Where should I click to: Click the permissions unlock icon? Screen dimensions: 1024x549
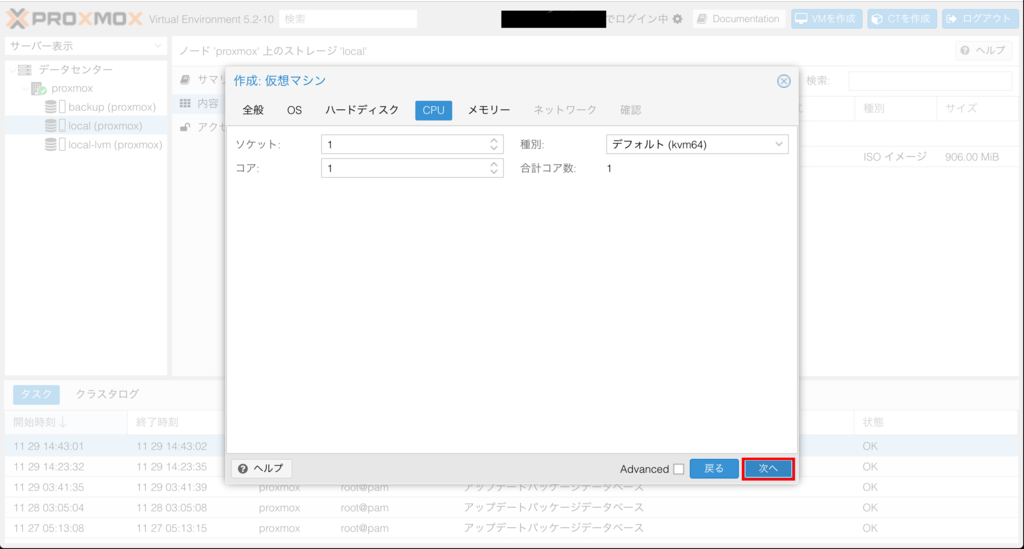pyautogui.click(x=185, y=127)
